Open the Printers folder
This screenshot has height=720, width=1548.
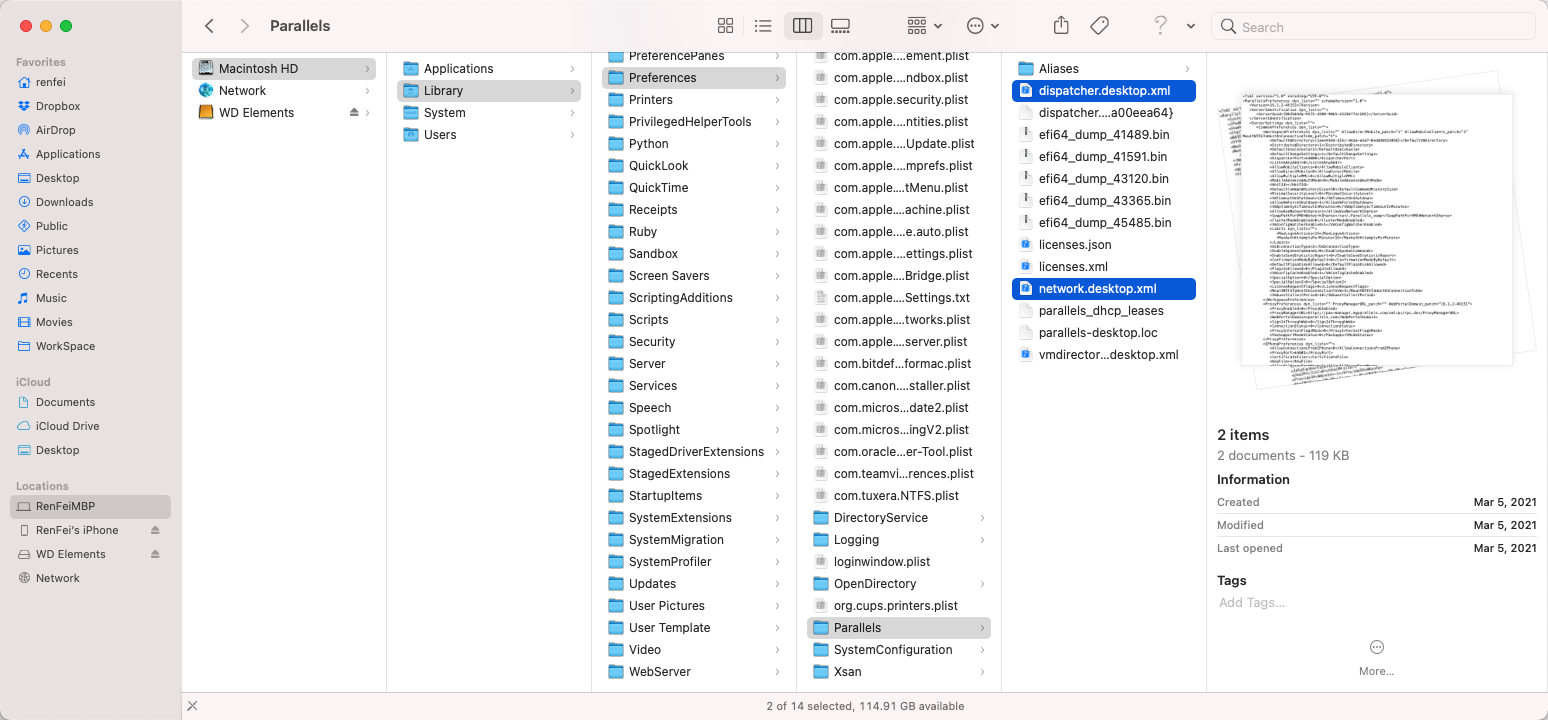pyautogui.click(x=694, y=99)
